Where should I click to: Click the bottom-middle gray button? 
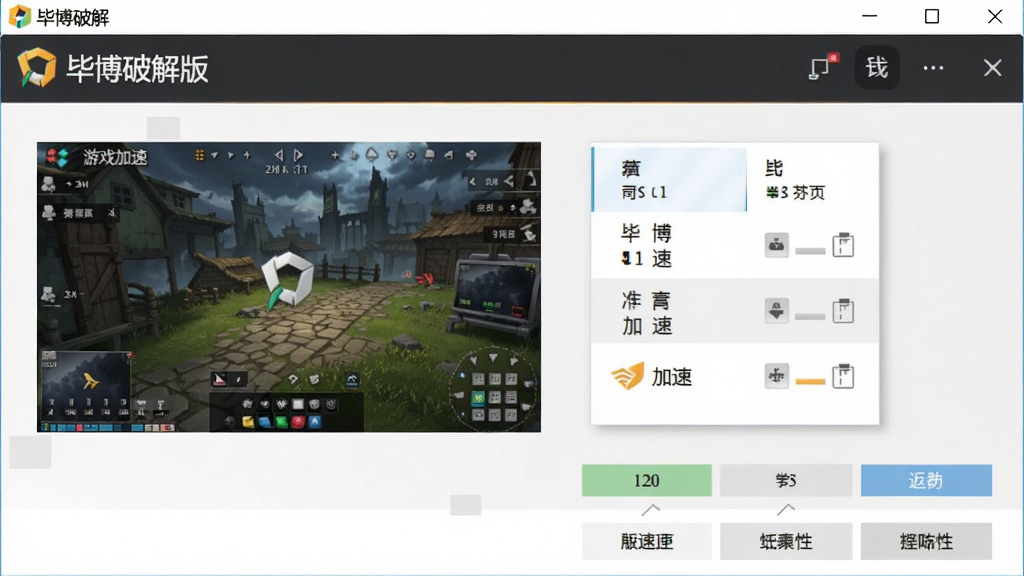tap(786, 541)
